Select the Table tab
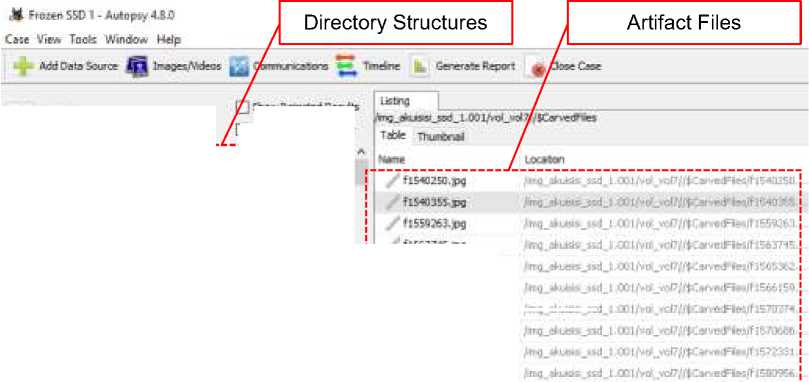The image size is (809, 382). 393,136
